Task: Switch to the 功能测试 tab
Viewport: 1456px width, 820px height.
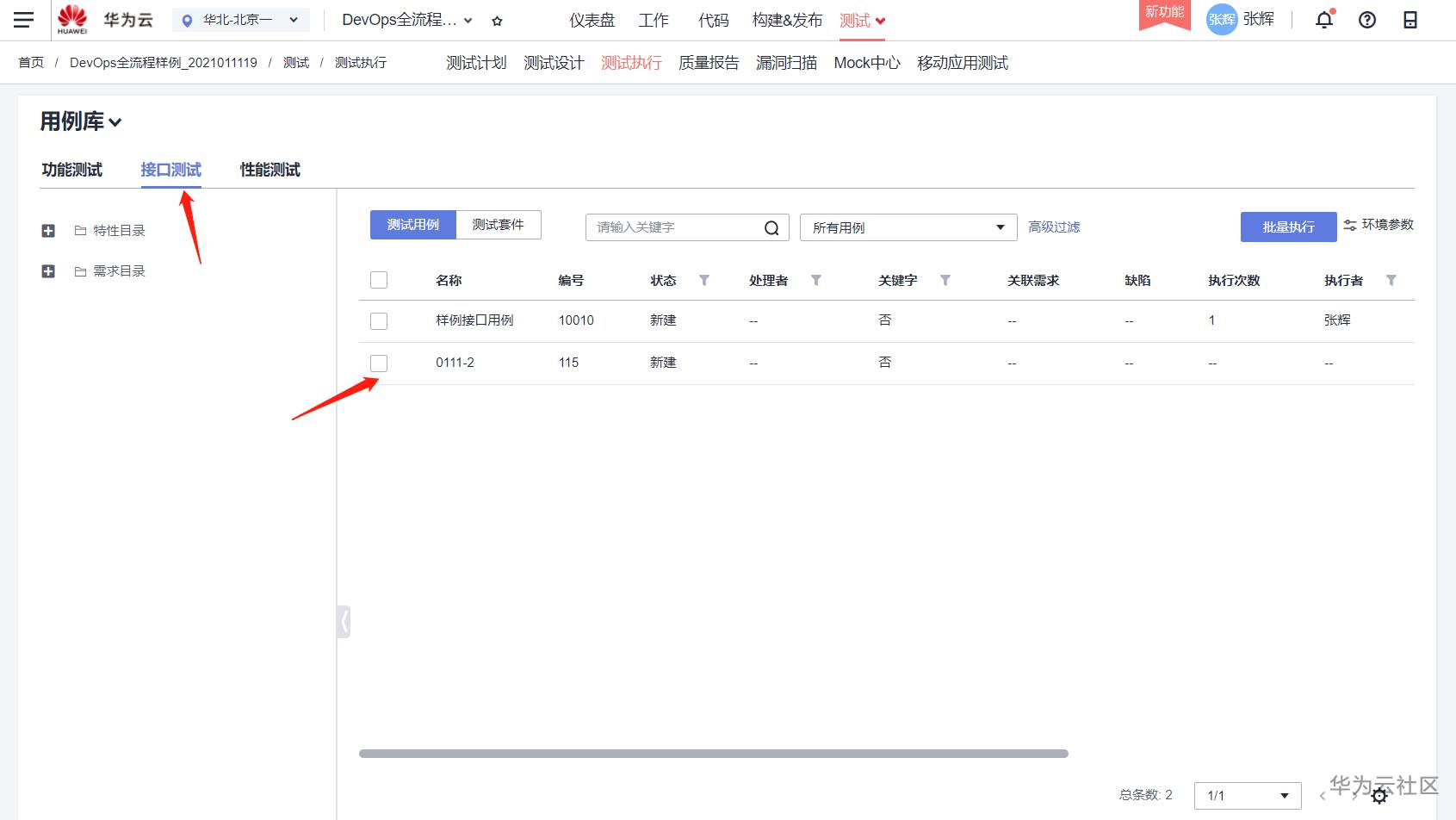Action: click(72, 170)
